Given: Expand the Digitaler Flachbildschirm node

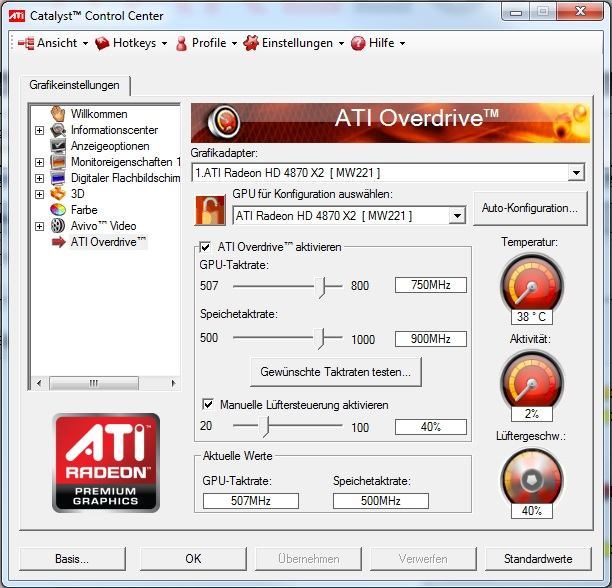Looking at the screenshot, I should [39, 178].
